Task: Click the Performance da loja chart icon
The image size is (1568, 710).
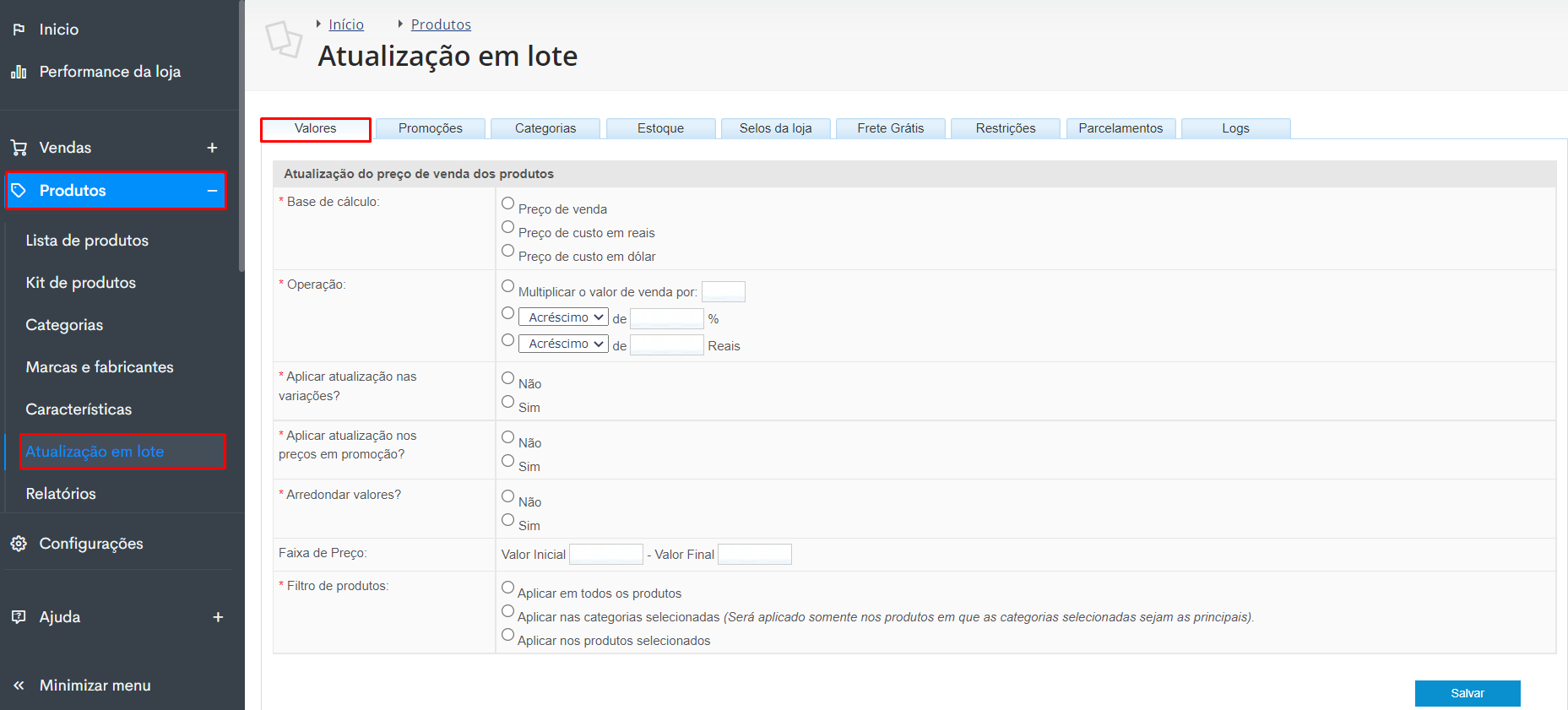Action: (x=19, y=72)
